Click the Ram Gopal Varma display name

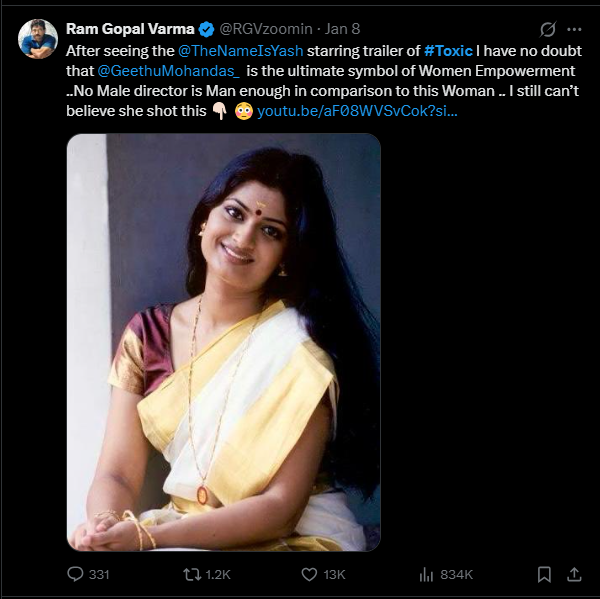(x=130, y=29)
